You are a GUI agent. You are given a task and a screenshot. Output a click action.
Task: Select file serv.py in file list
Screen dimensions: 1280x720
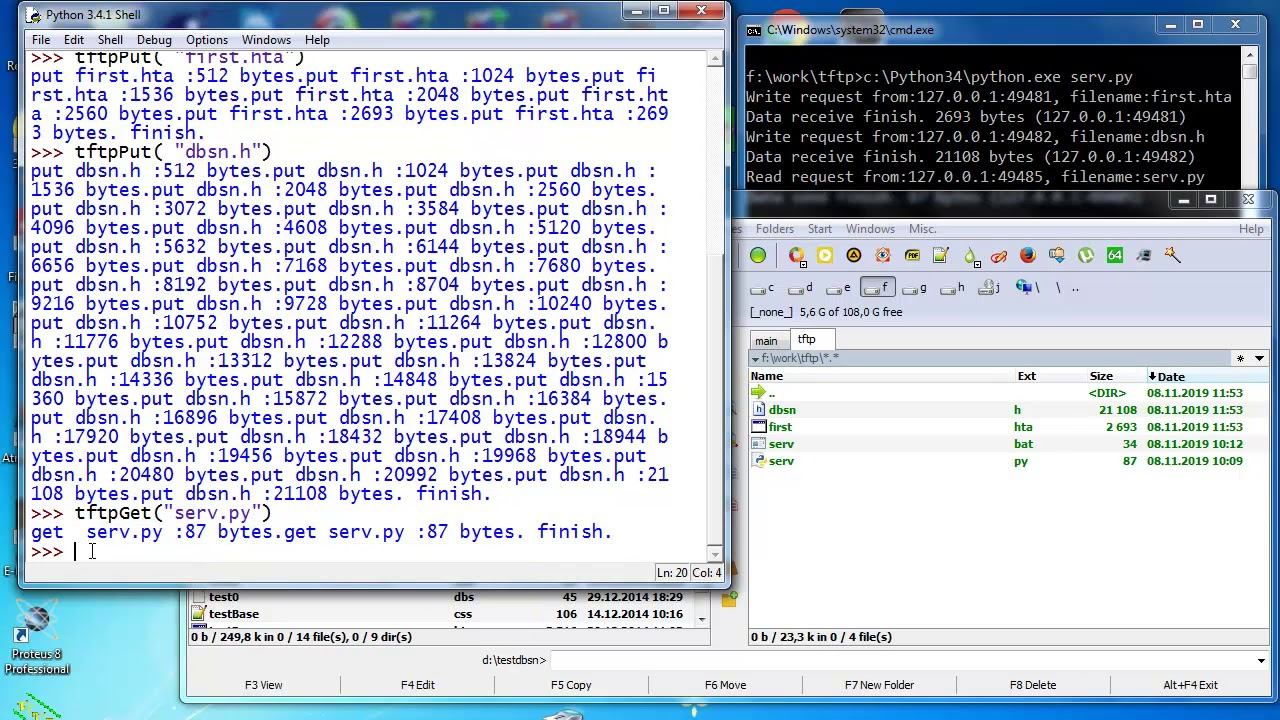pos(1008,461)
